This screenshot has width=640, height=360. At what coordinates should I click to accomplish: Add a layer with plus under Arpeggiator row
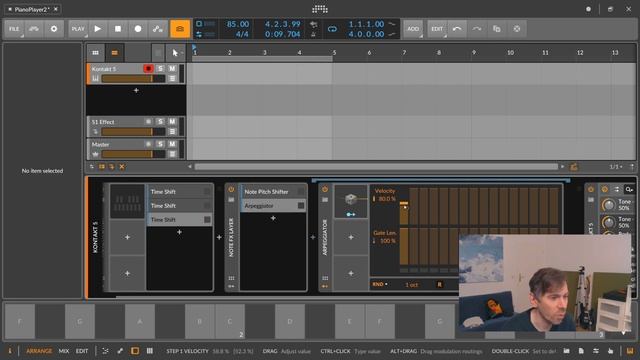[273, 218]
